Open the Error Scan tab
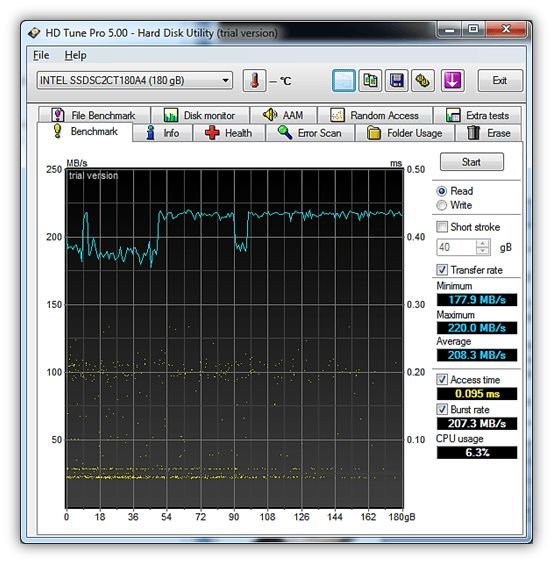553x564 pixels. 310,133
